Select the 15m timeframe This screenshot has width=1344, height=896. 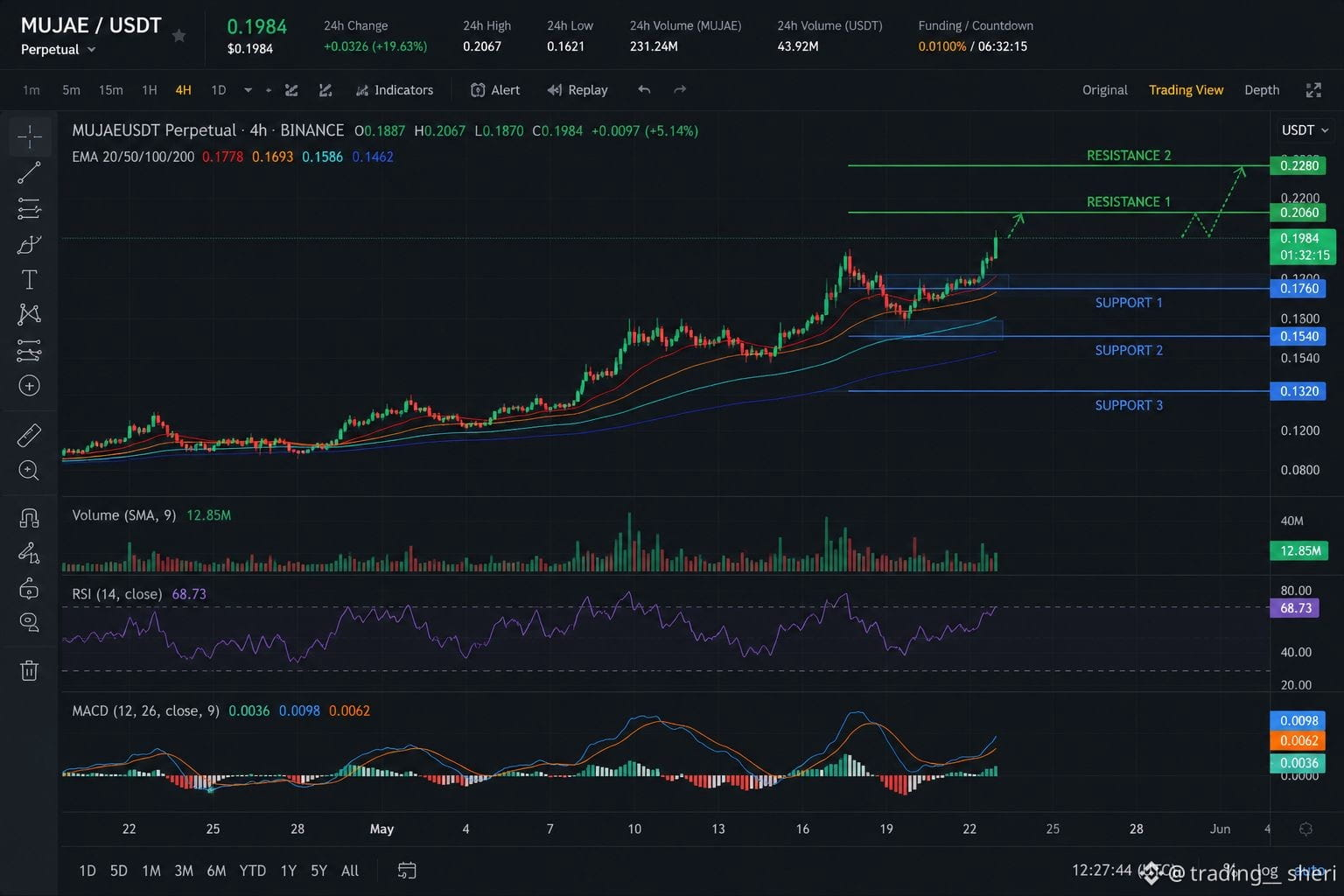click(110, 90)
